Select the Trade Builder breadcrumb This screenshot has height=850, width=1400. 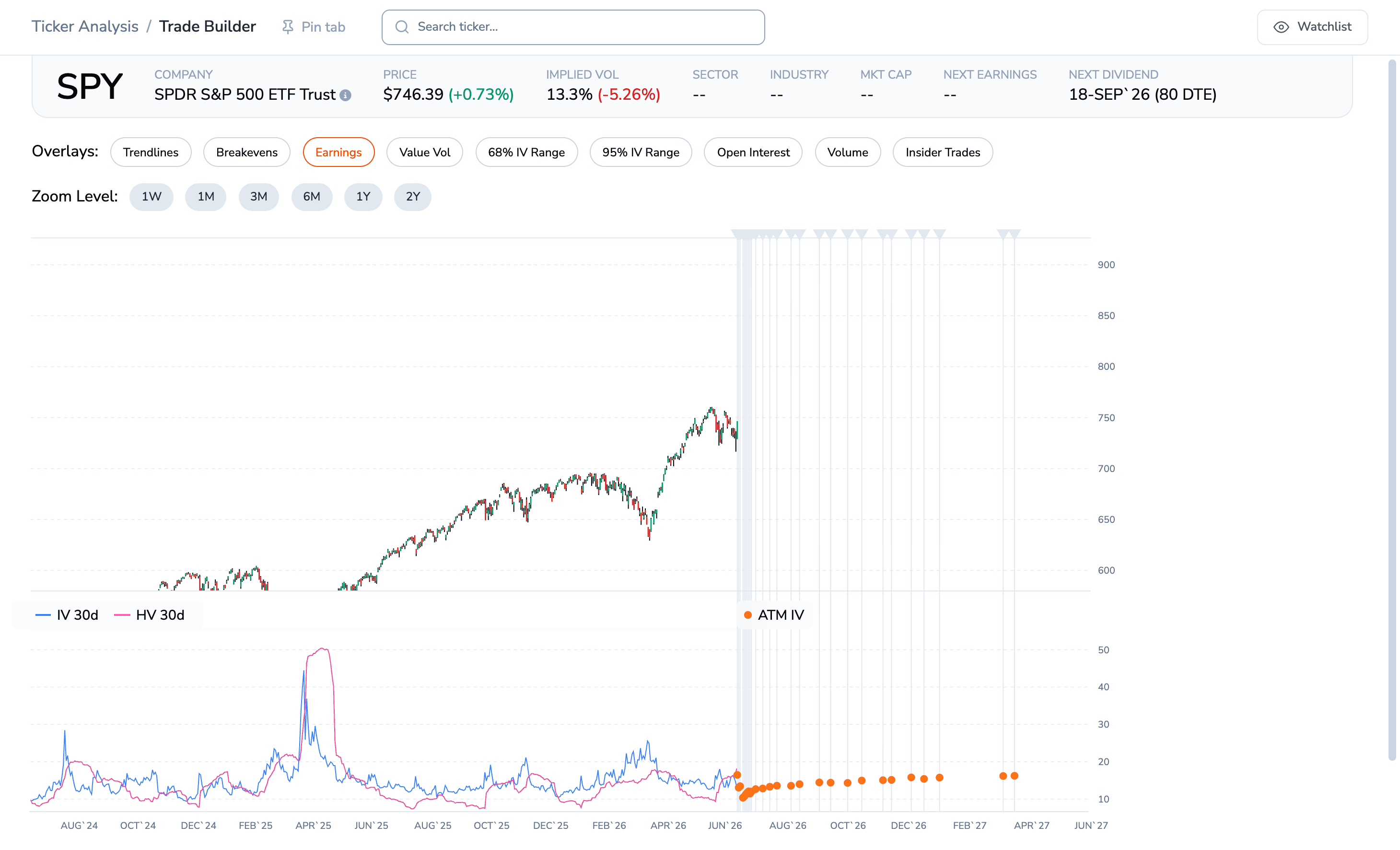tap(208, 27)
